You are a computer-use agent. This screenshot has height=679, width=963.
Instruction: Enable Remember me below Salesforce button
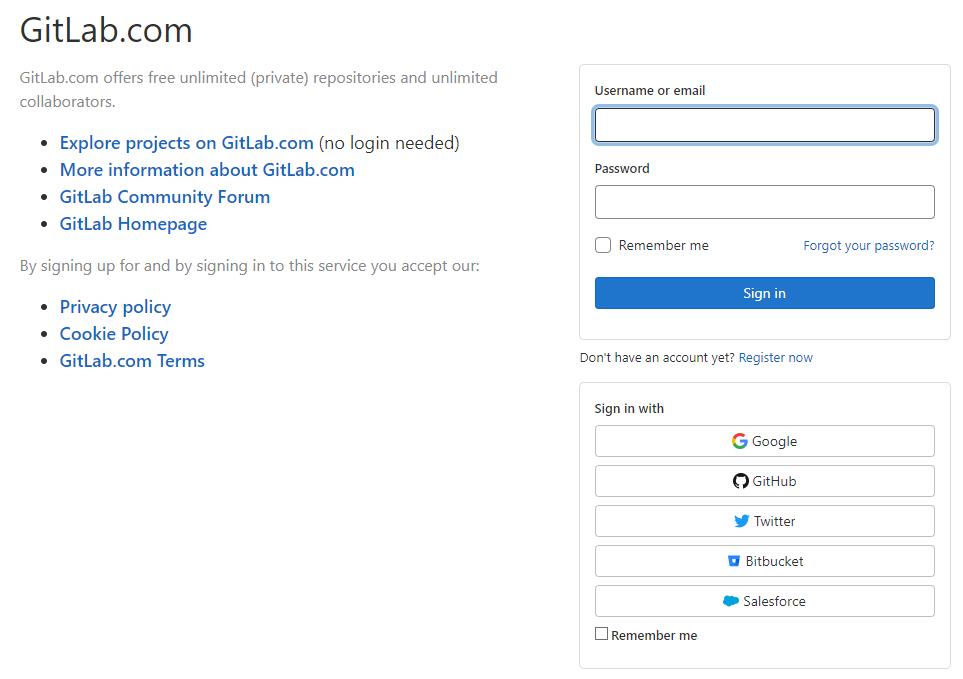coord(601,634)
